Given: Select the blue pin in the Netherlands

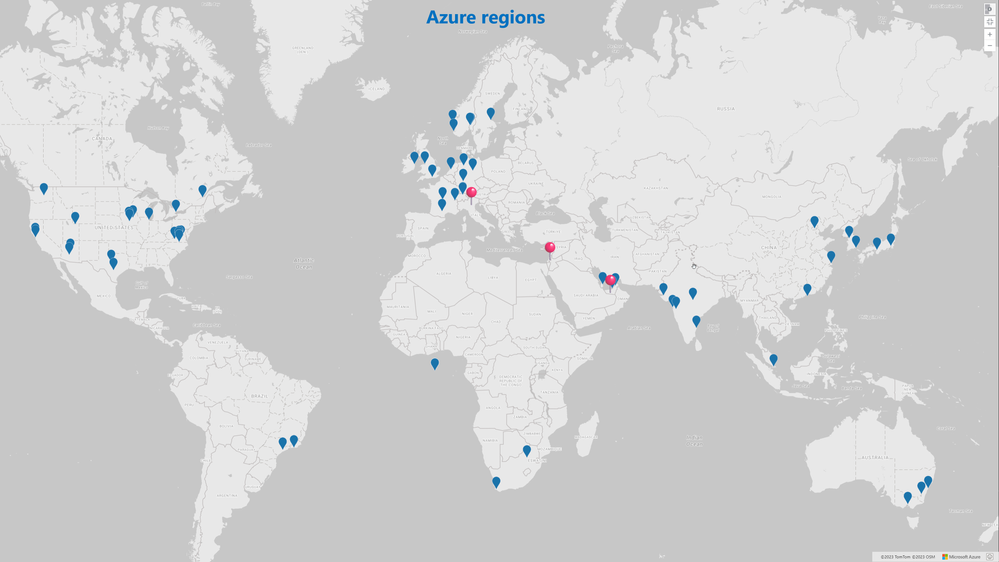Looking at the screenshot, I should click(x=451, y=162).
